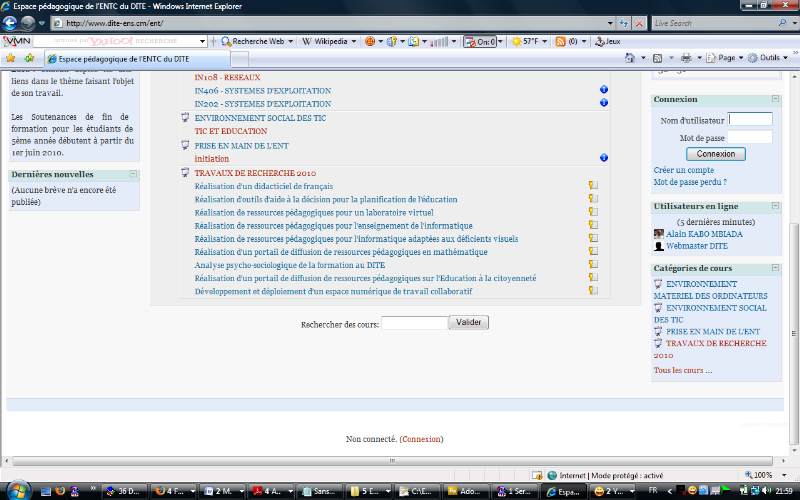Image resolution: width=800 pixels, height=500 pixels.
Task: Click the key icon for laboratoire virtuel row
Action: pyautogui.click(x=593, y=212)
